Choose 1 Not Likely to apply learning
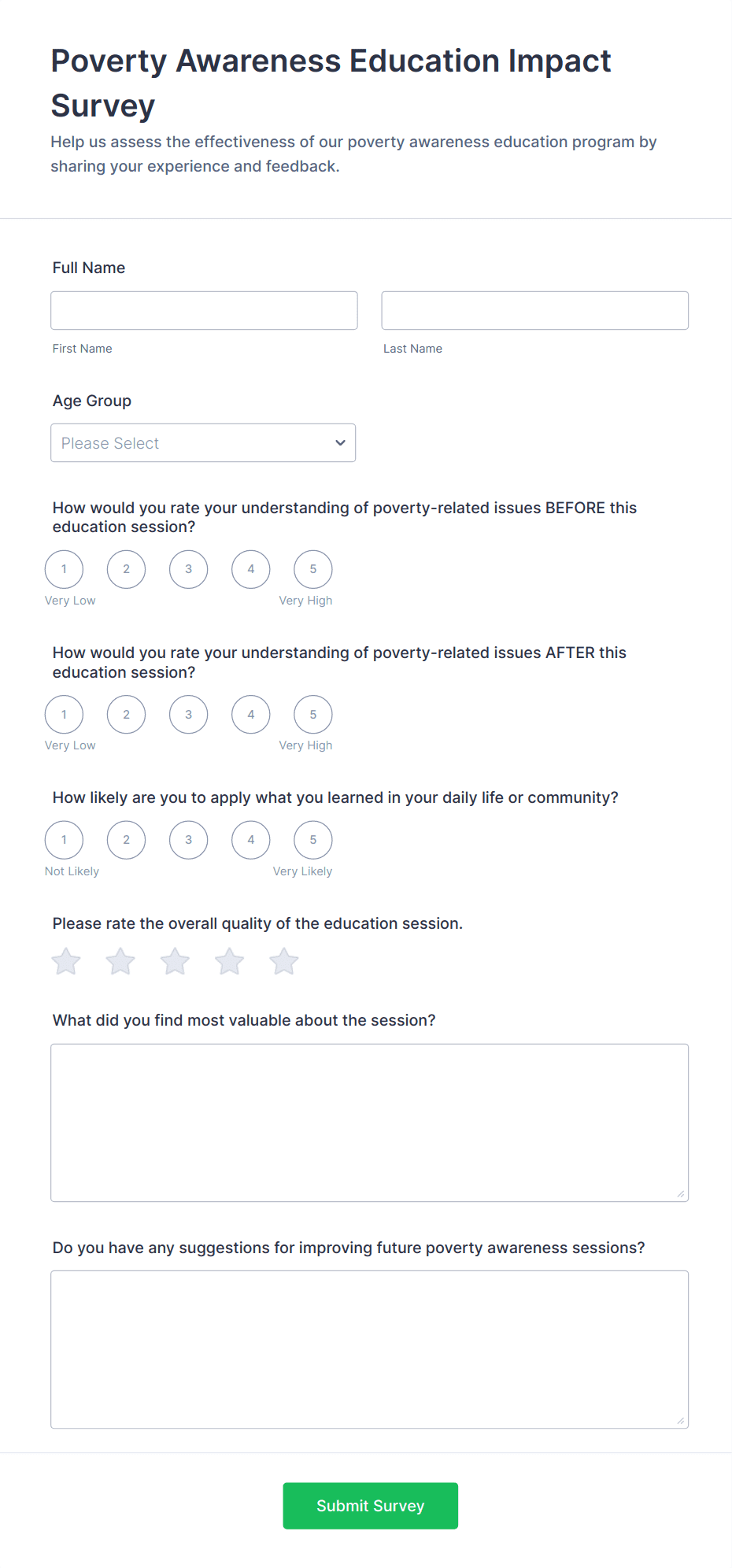Screen dimensions: 732x1568 [x=64, y=840]
